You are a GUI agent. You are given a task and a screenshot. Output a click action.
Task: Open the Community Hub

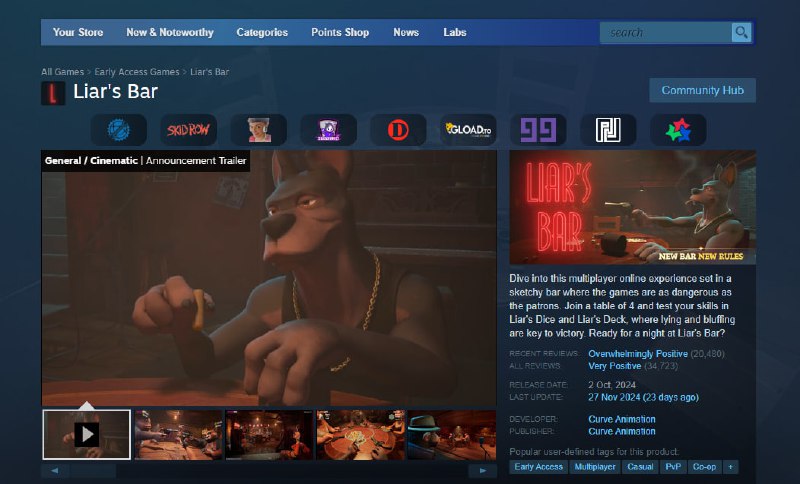[x=702, y=90]
